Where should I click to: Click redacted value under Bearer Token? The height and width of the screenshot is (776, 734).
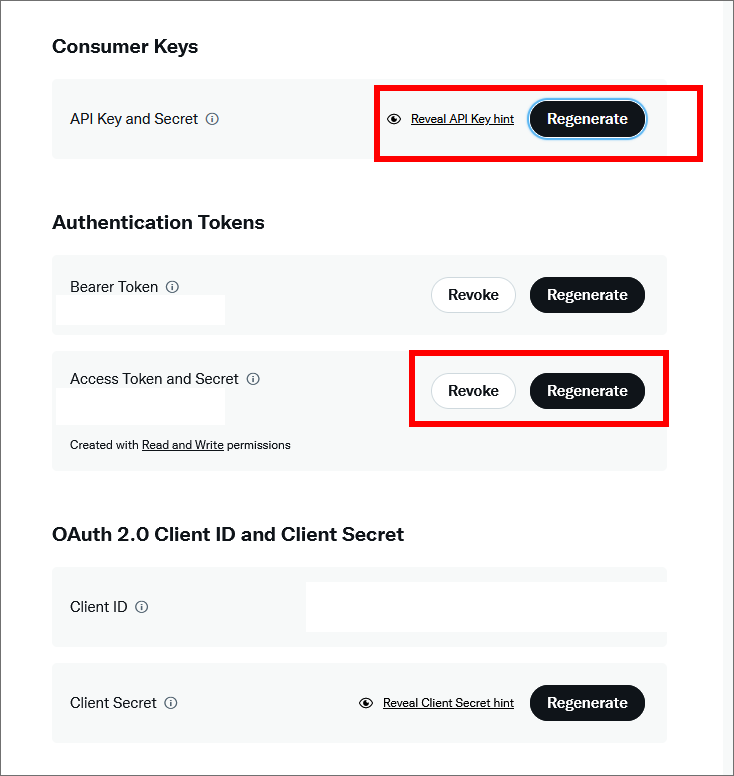(x=141, y=310)
